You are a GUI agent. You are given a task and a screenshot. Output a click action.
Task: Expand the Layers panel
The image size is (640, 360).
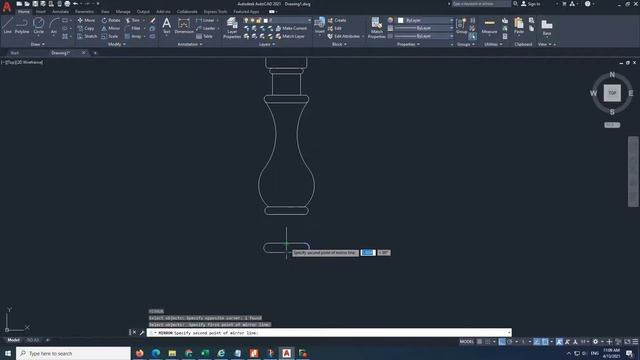point(267,44)
